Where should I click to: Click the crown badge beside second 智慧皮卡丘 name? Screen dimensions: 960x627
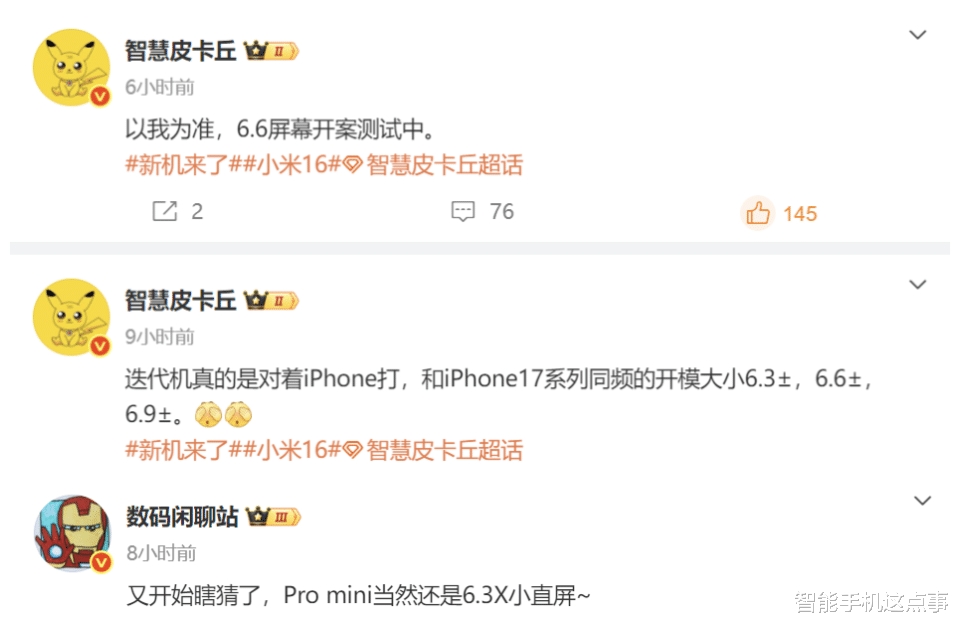(271, 301)
